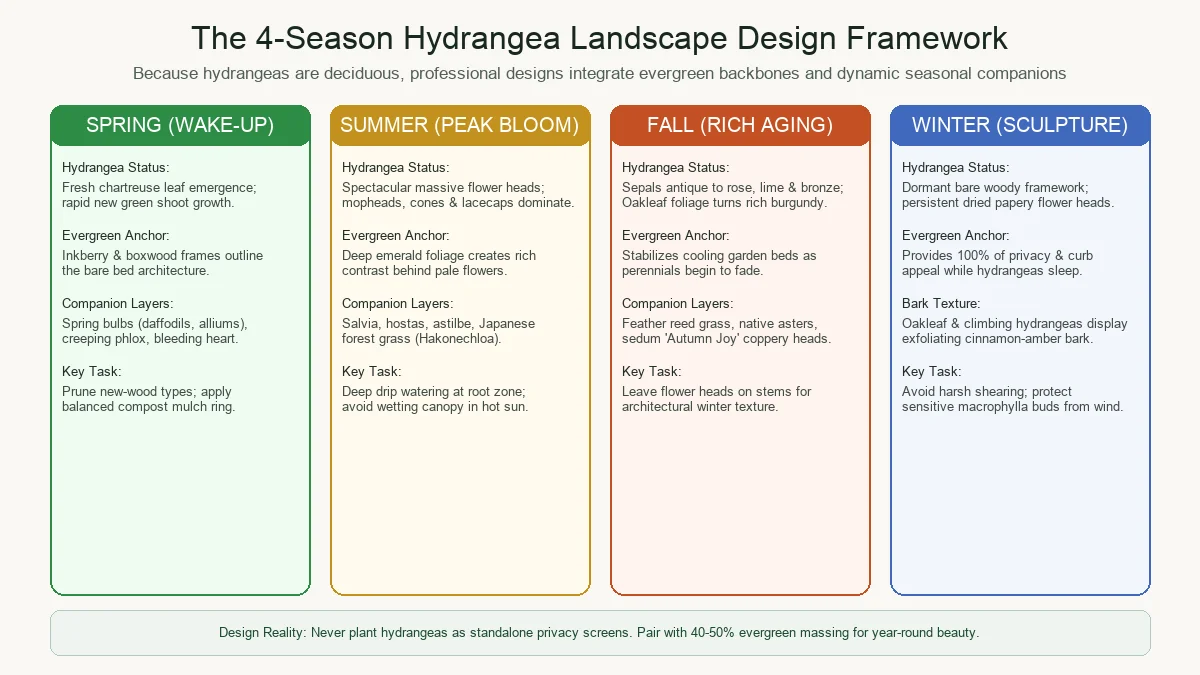The height and width of the screenshot is (675, 1200).
Task: Click the line "creeping phlox, bleeding heart."
Action: 150,338
